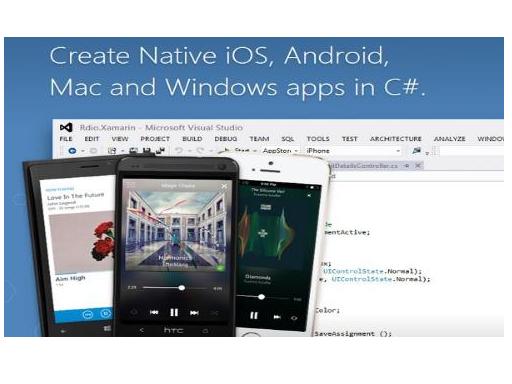Open the ANALYZE menu
This screenshot has width=512, height=384.
point(449,139)
